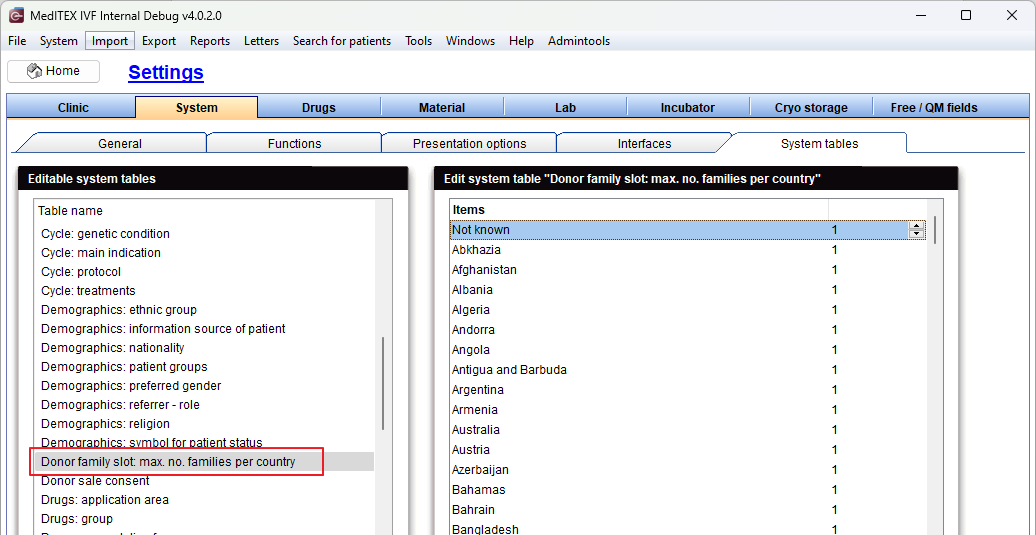Select the System tables sub-tab
This screenshot has height=535, width=1036.
click(x=819, y=143)
